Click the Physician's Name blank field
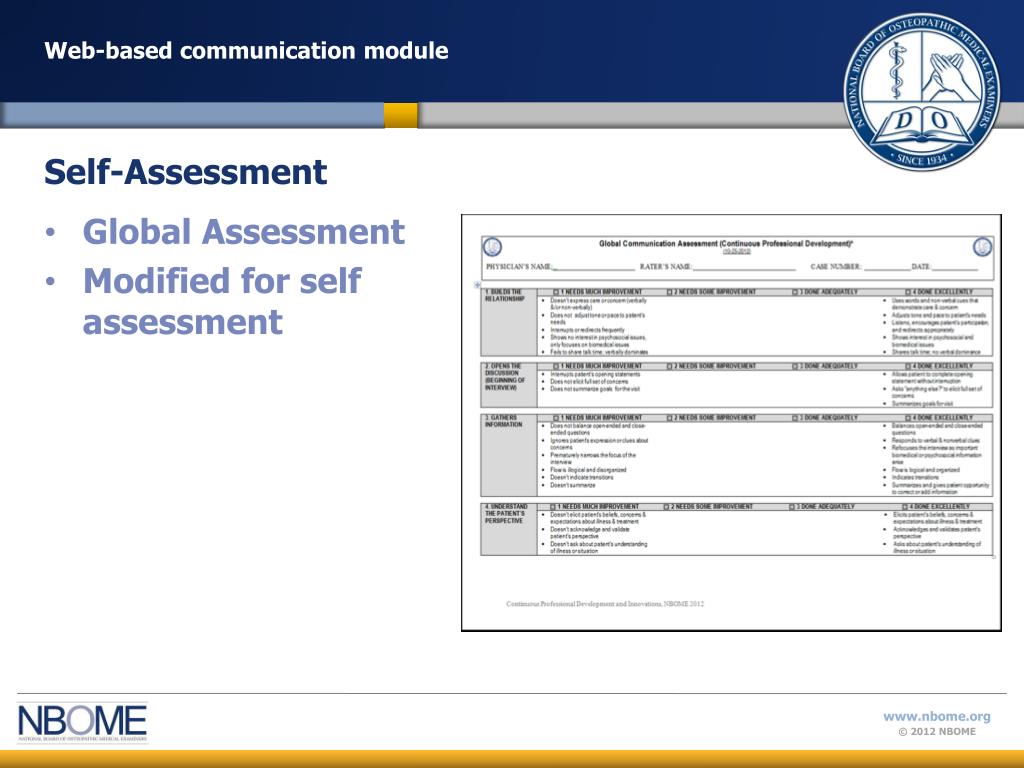 tap(594, 267)
